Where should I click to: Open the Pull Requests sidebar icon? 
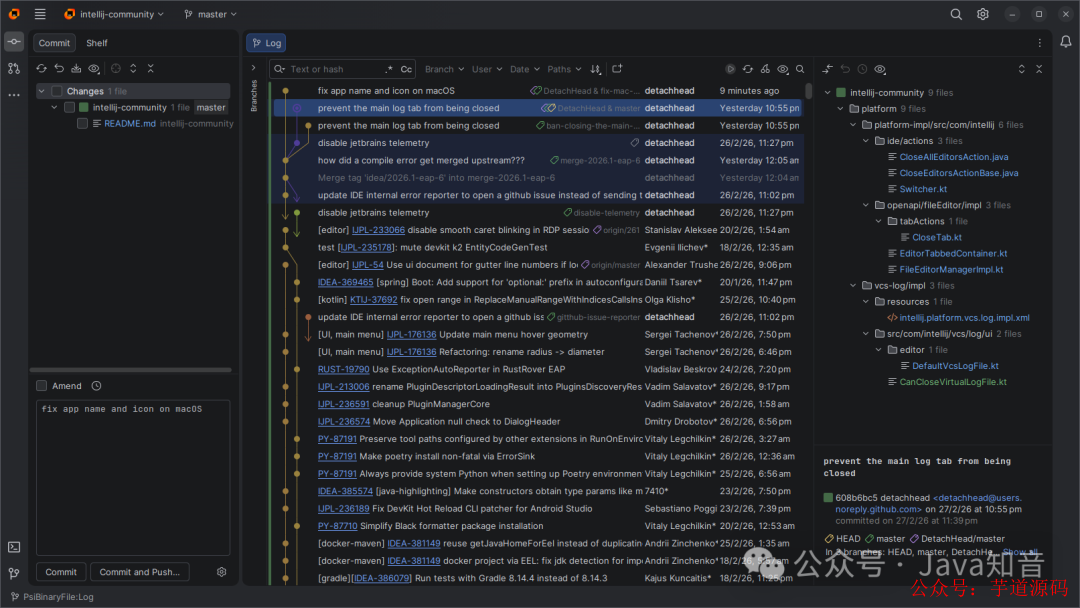click(x=14, y=68)
